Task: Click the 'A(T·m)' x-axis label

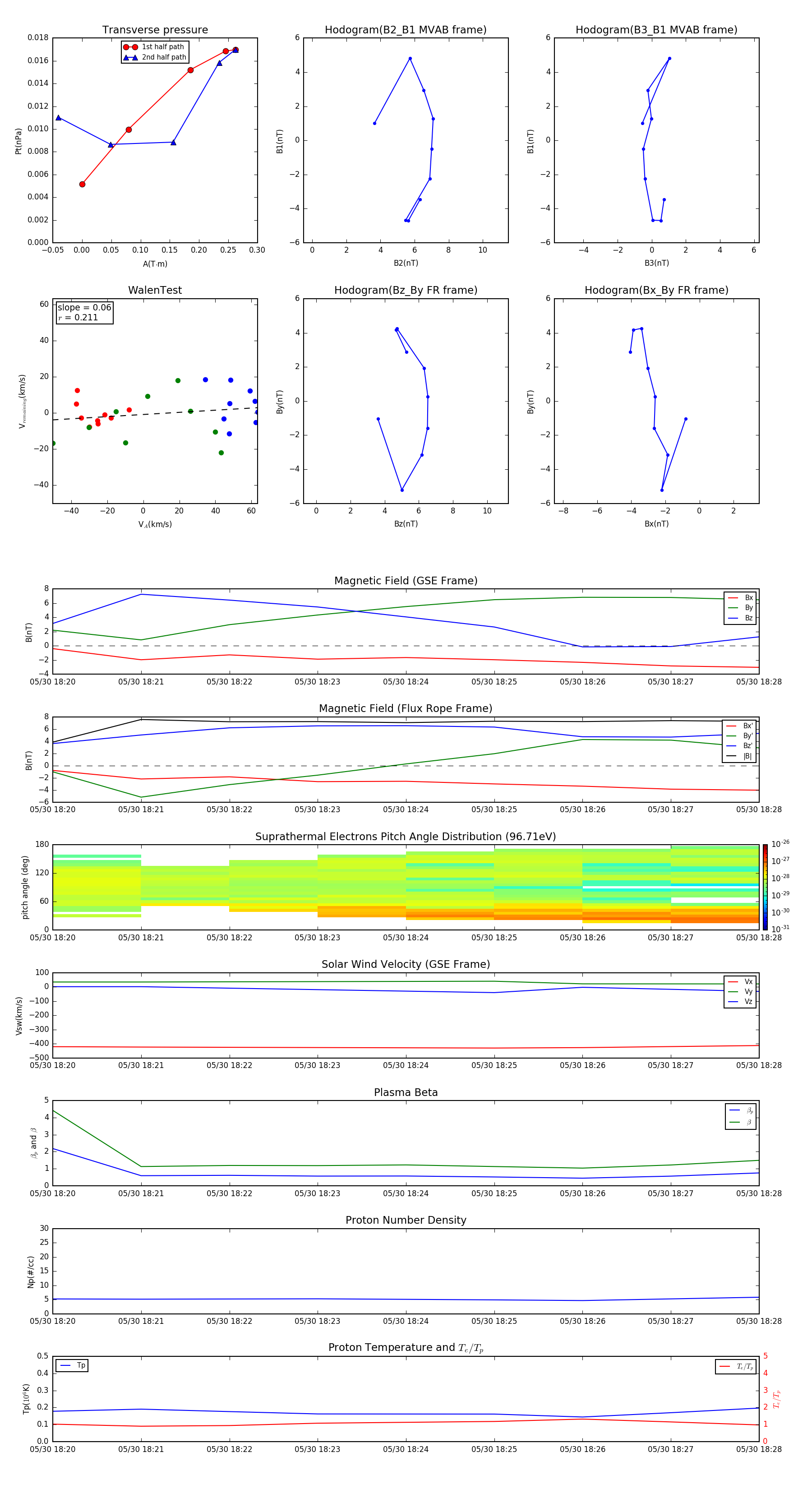Action: pyautogui.click(x=155, y=264)
